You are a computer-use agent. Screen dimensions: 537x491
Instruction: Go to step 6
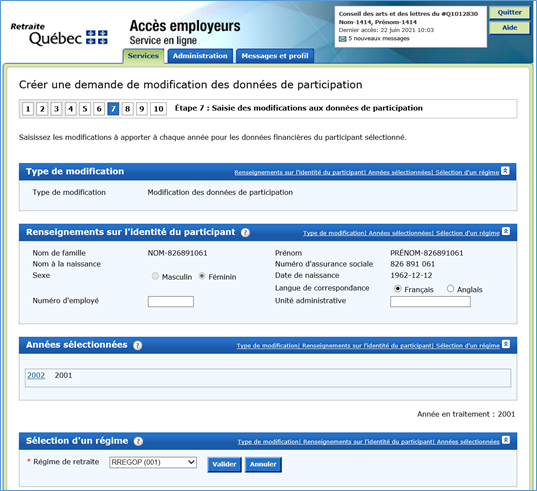coord(99,109)
